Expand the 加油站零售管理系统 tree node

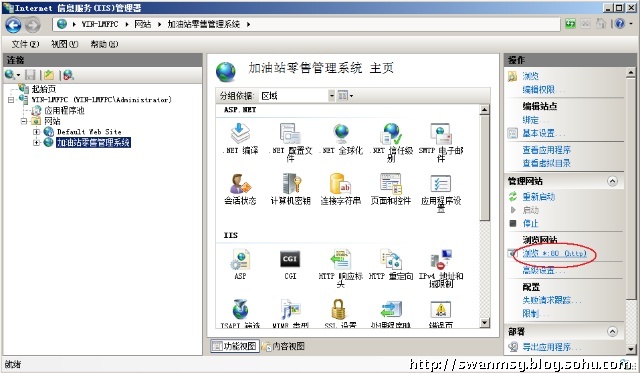point(36,142)
